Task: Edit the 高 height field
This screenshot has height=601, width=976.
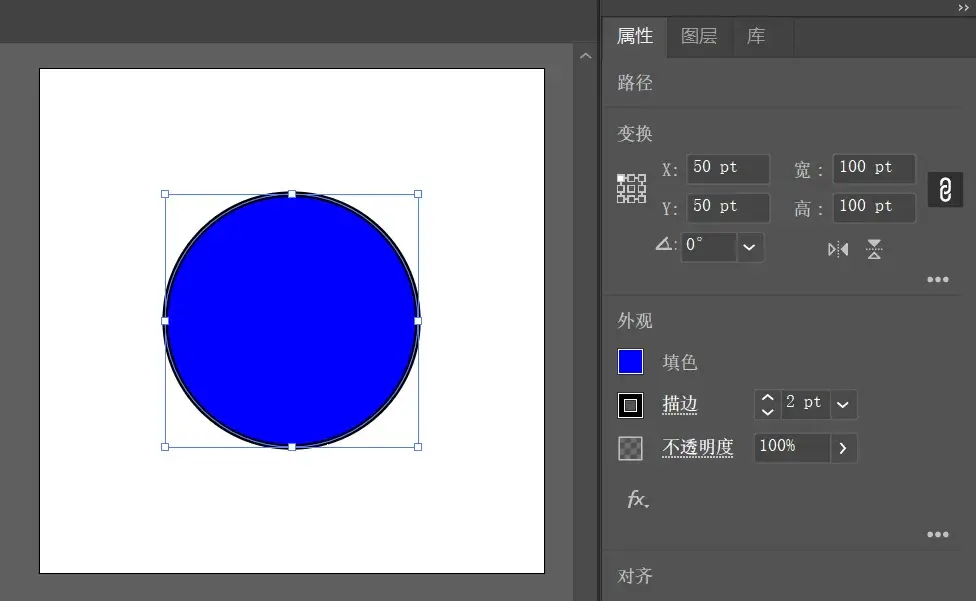Action: [874, 207]
